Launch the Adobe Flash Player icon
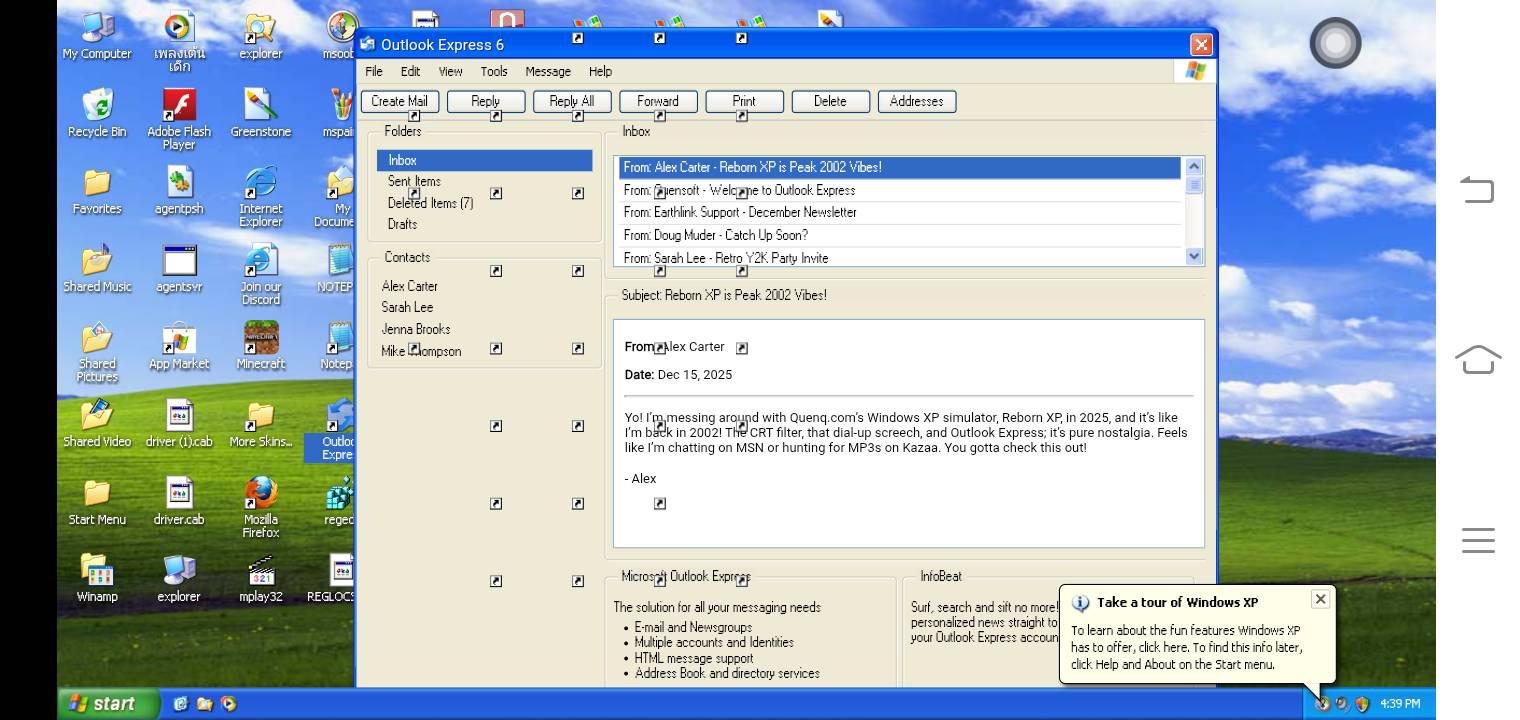This screenshot has width=1520, height=720. 179,119
